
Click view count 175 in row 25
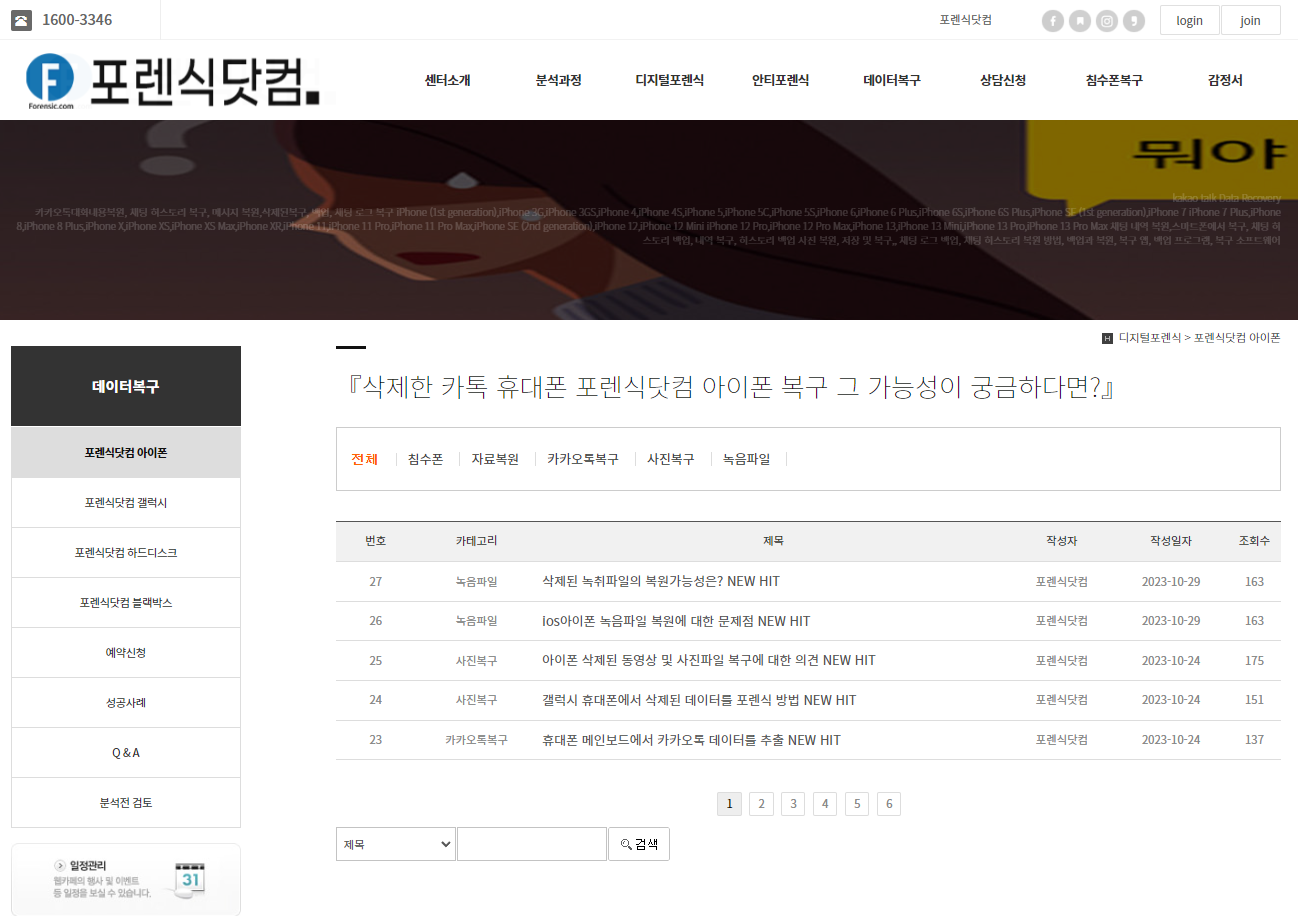tap(1254, 660)
